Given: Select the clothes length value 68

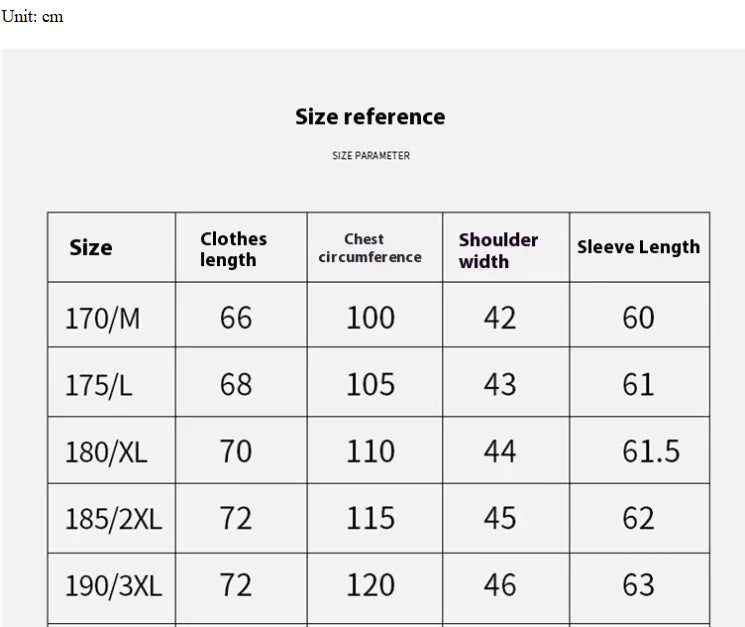Looking at the screenshot, I should pyautogui.click(x=236, y=385).
